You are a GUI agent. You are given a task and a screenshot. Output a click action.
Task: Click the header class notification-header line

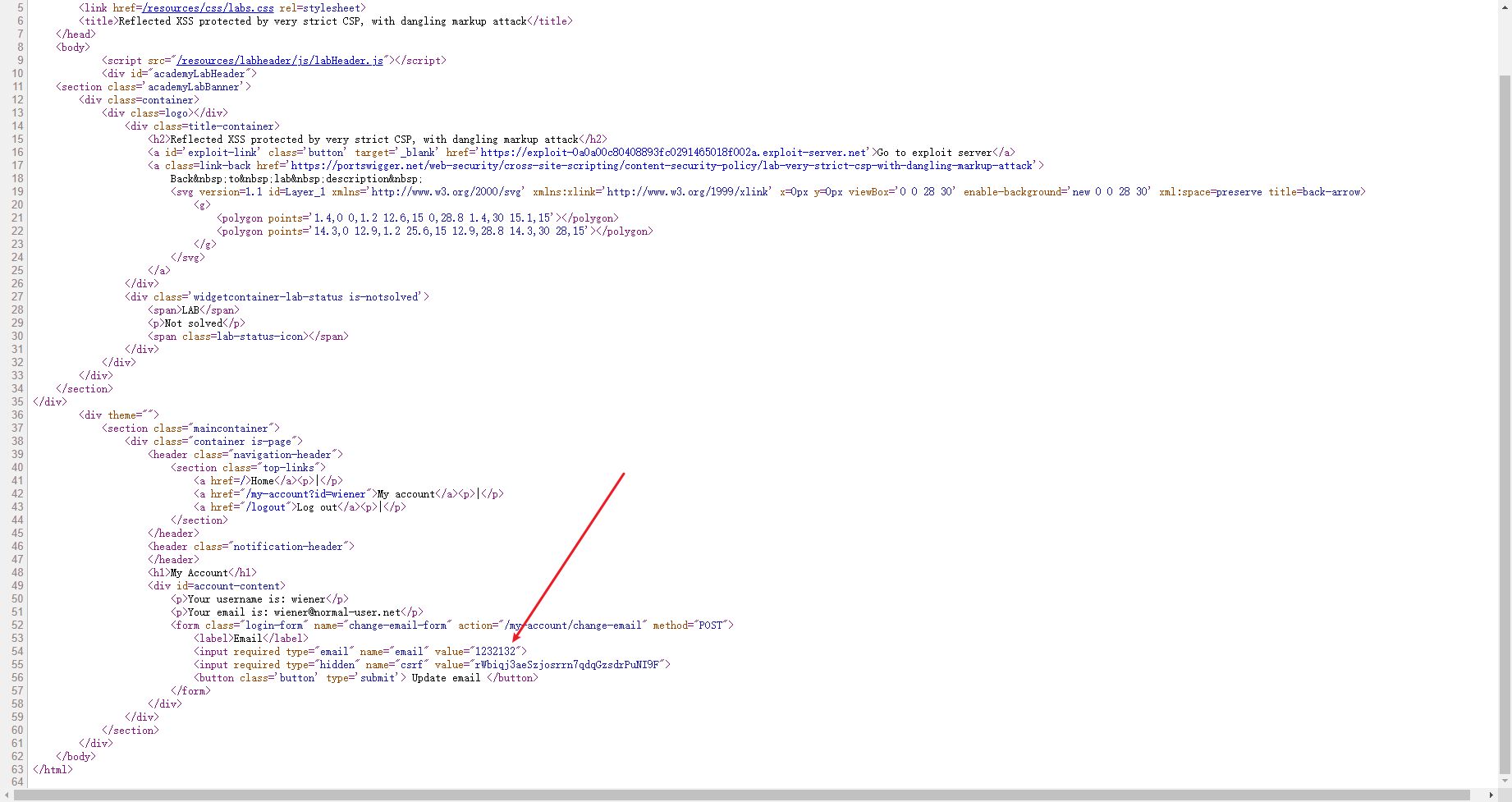[251, 547]
